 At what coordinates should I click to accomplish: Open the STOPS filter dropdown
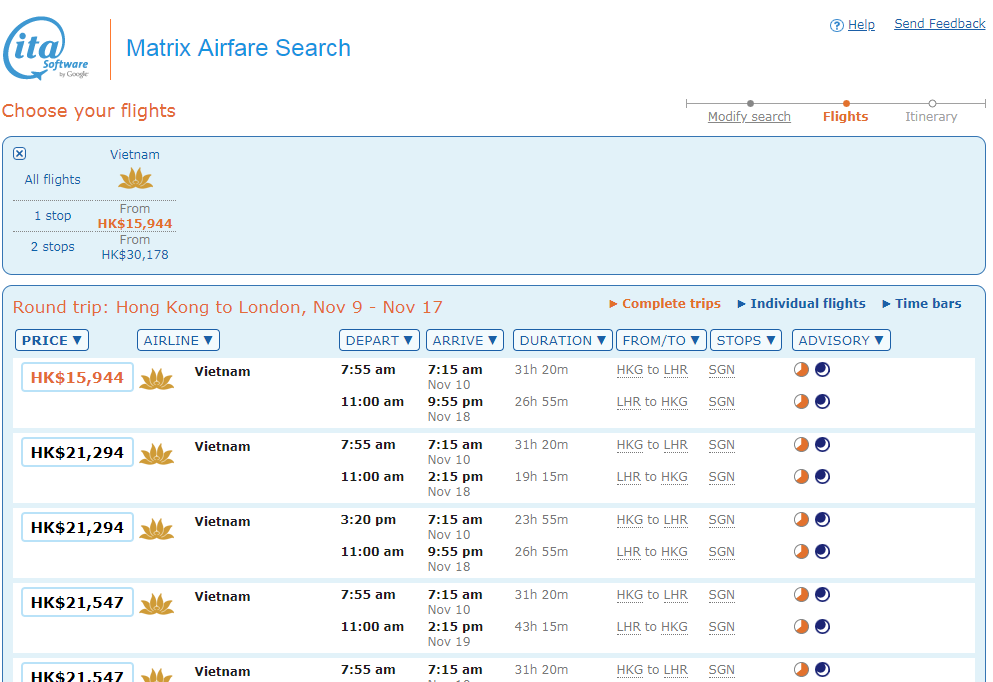tap(746, 340)
